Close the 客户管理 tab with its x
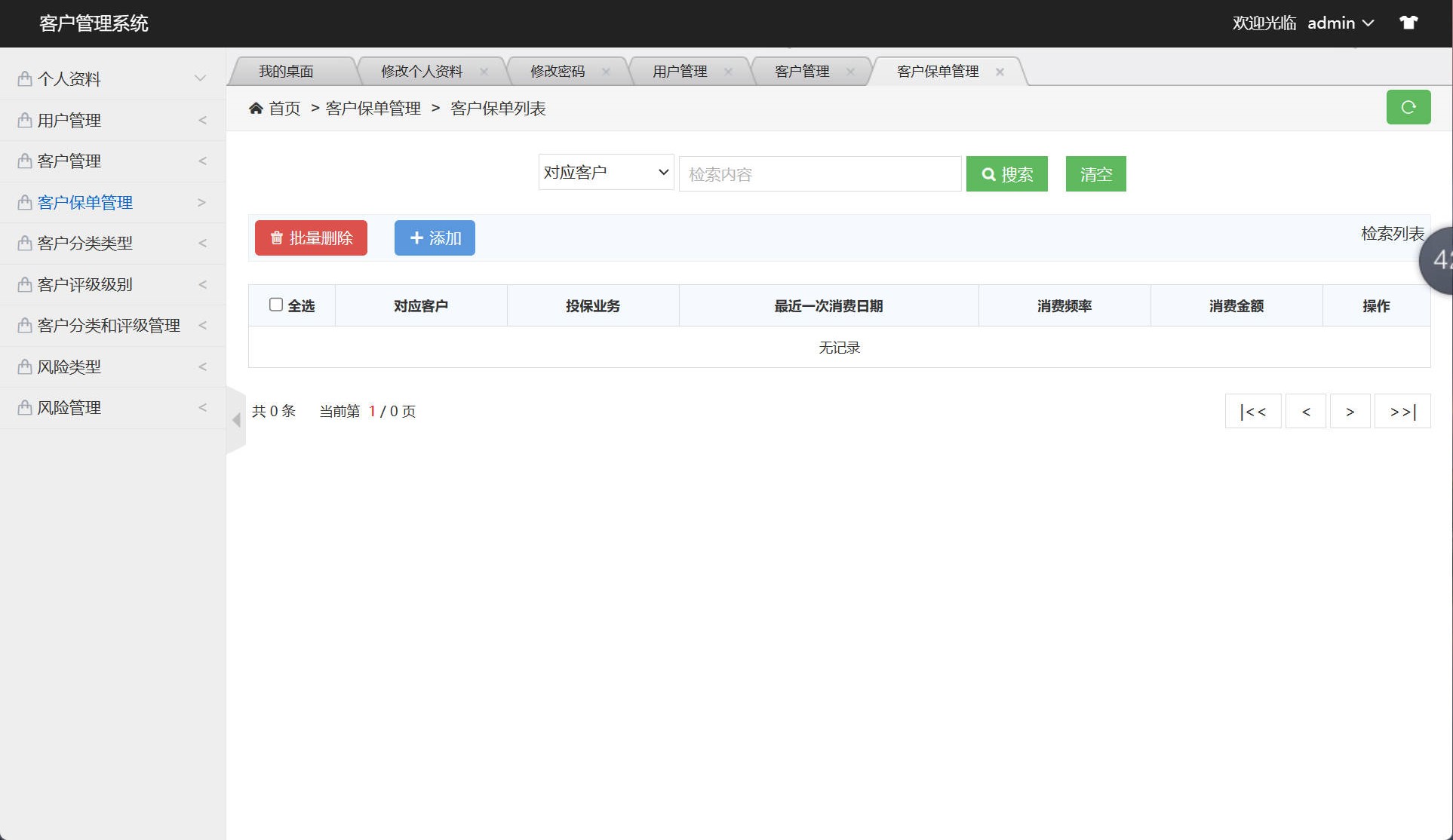1453x840 pixels. [x=851, y=72]
